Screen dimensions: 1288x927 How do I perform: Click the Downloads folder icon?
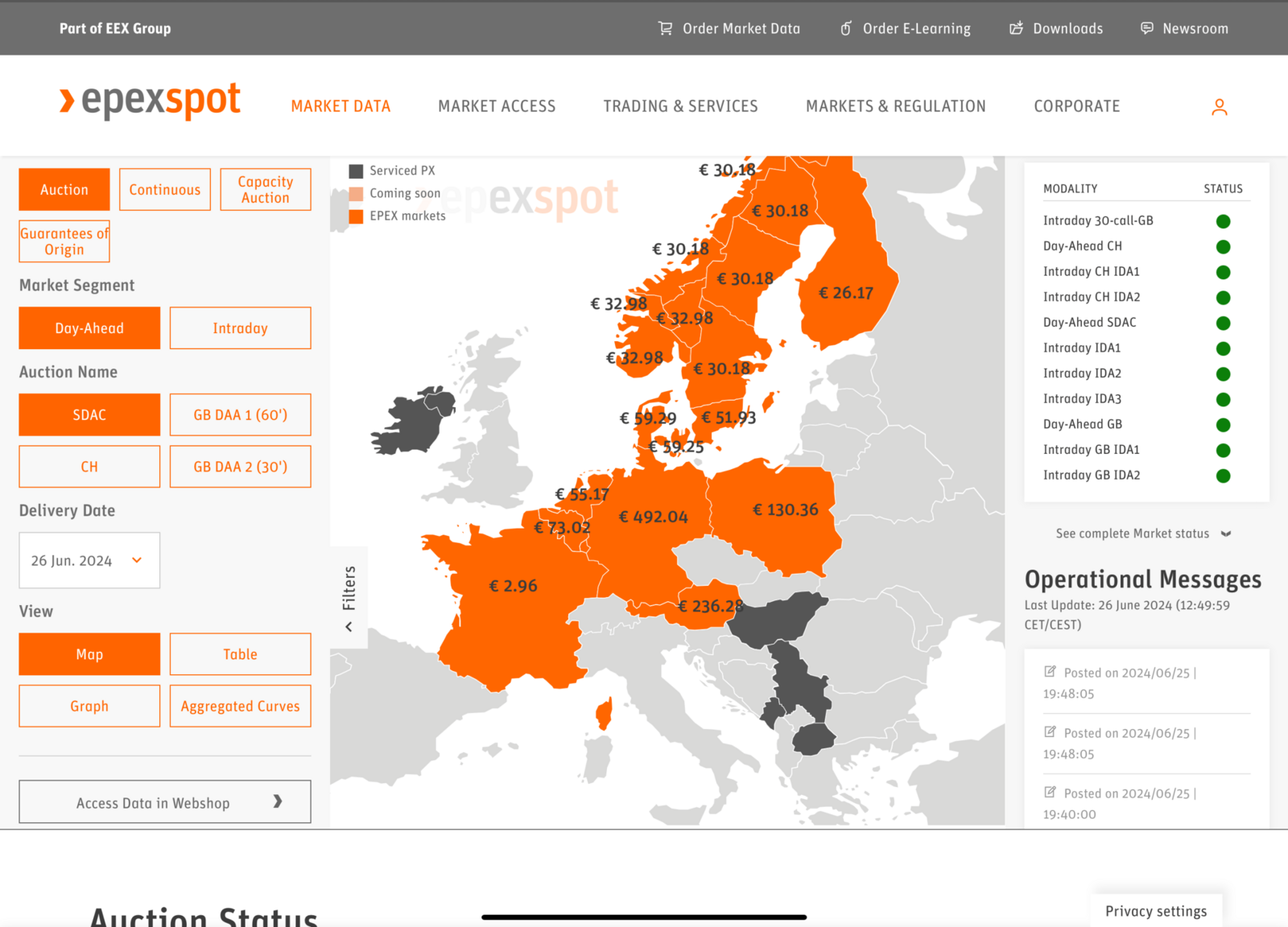[1017, 28]
